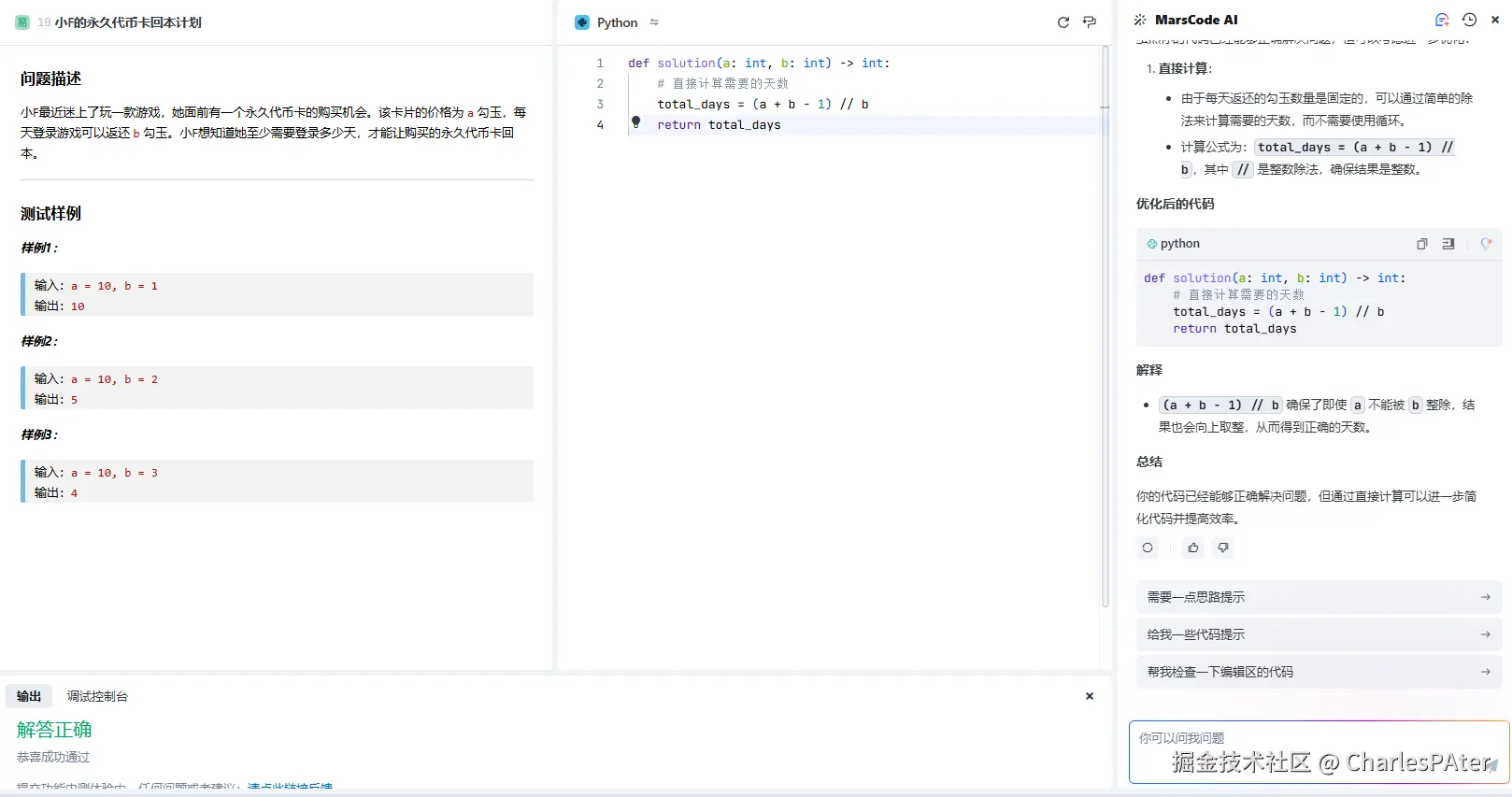The image size is (1512, 797).
Task: Copy the optimized python code snippet
Action: [x=1421, y=244]
